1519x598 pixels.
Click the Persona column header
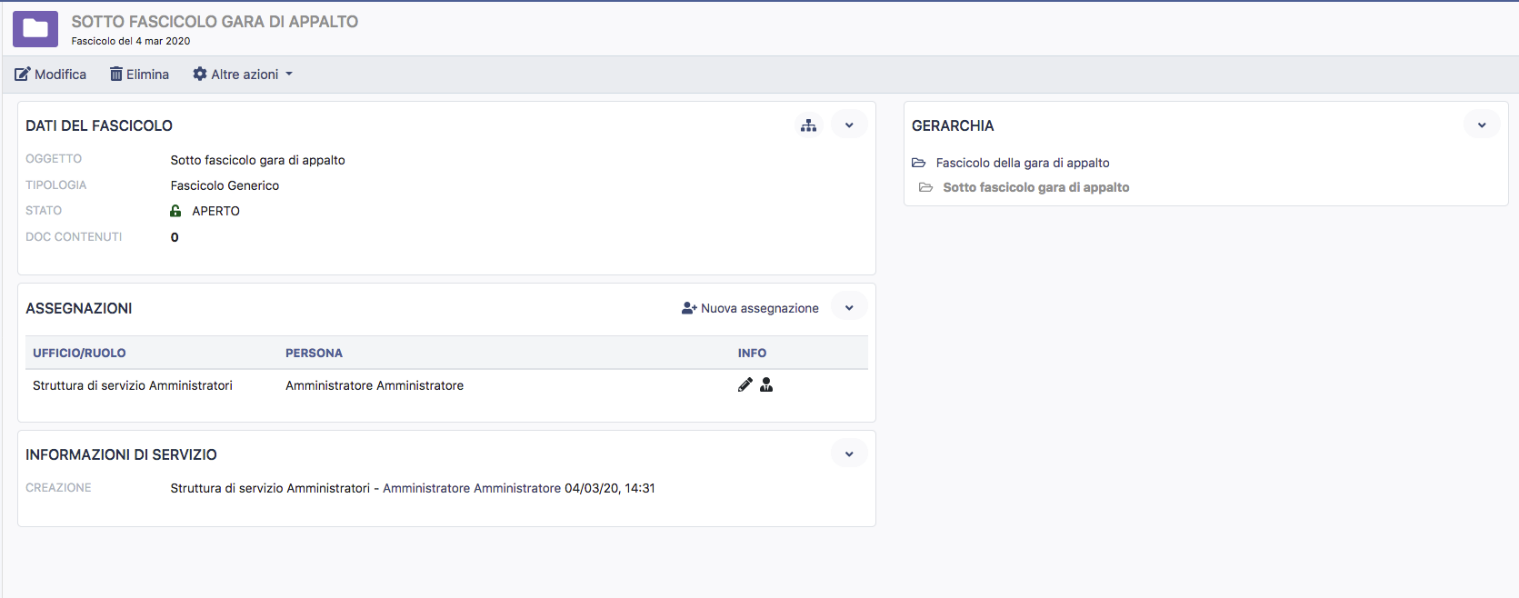coord(314,353)
